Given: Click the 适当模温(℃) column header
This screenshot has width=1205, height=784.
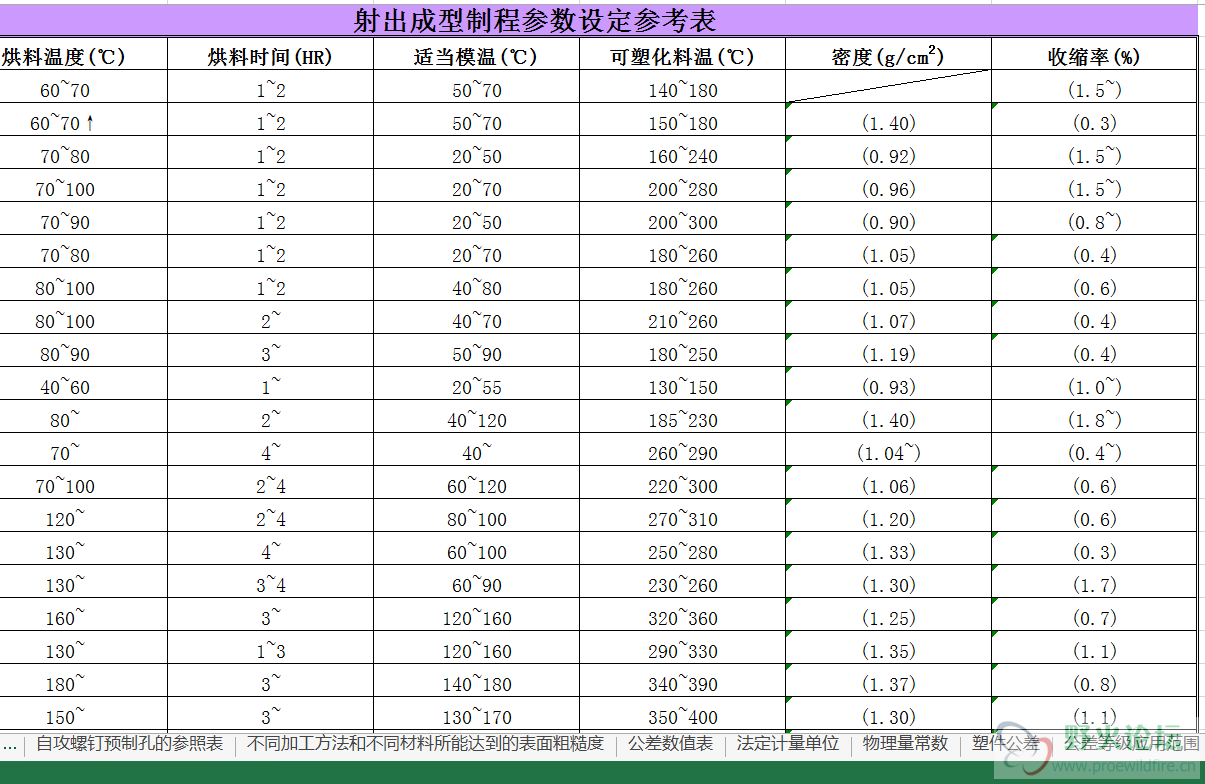Looking at the screenshot, I should 476,56.
